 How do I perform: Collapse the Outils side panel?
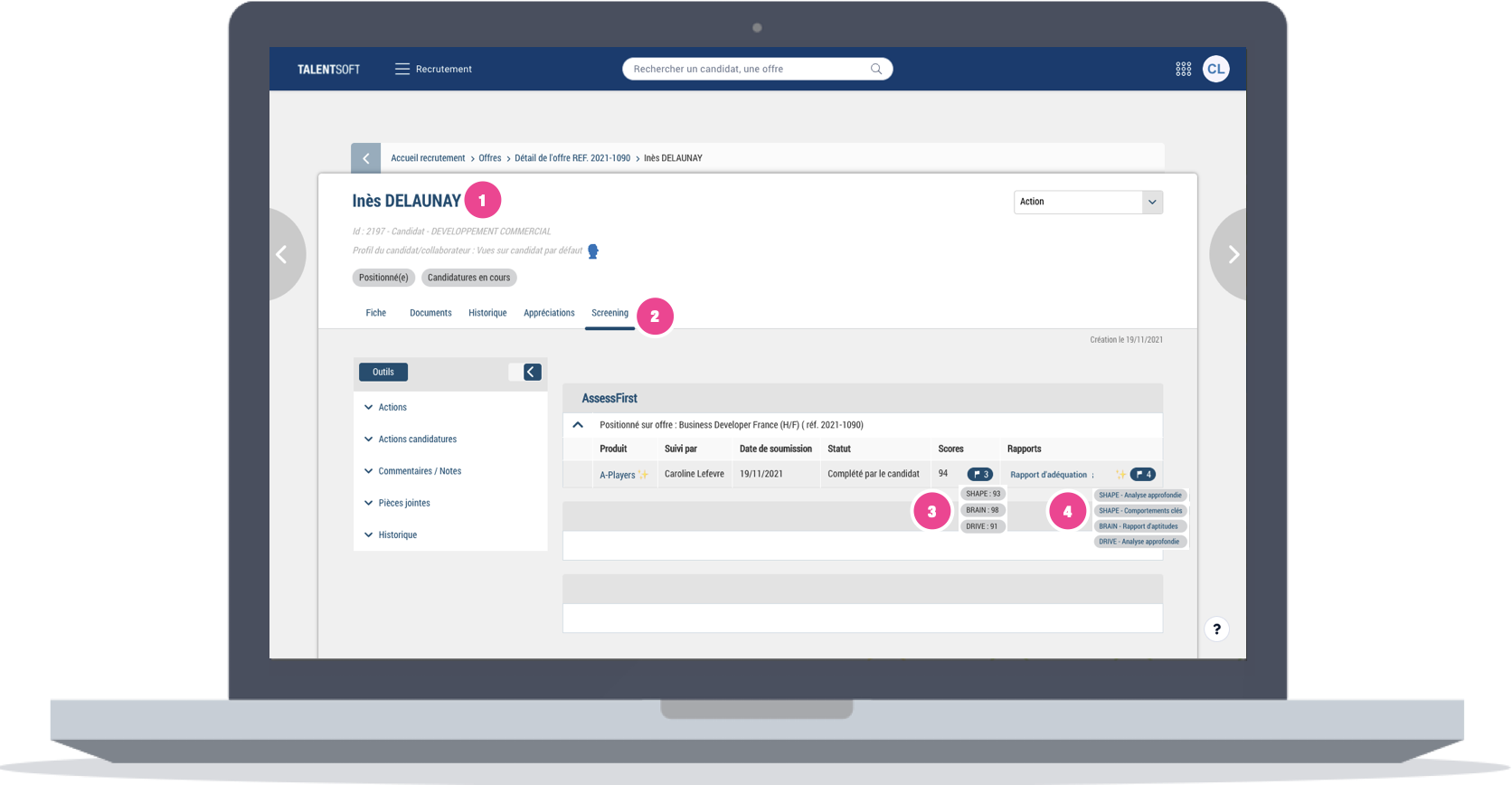[532, 372]
